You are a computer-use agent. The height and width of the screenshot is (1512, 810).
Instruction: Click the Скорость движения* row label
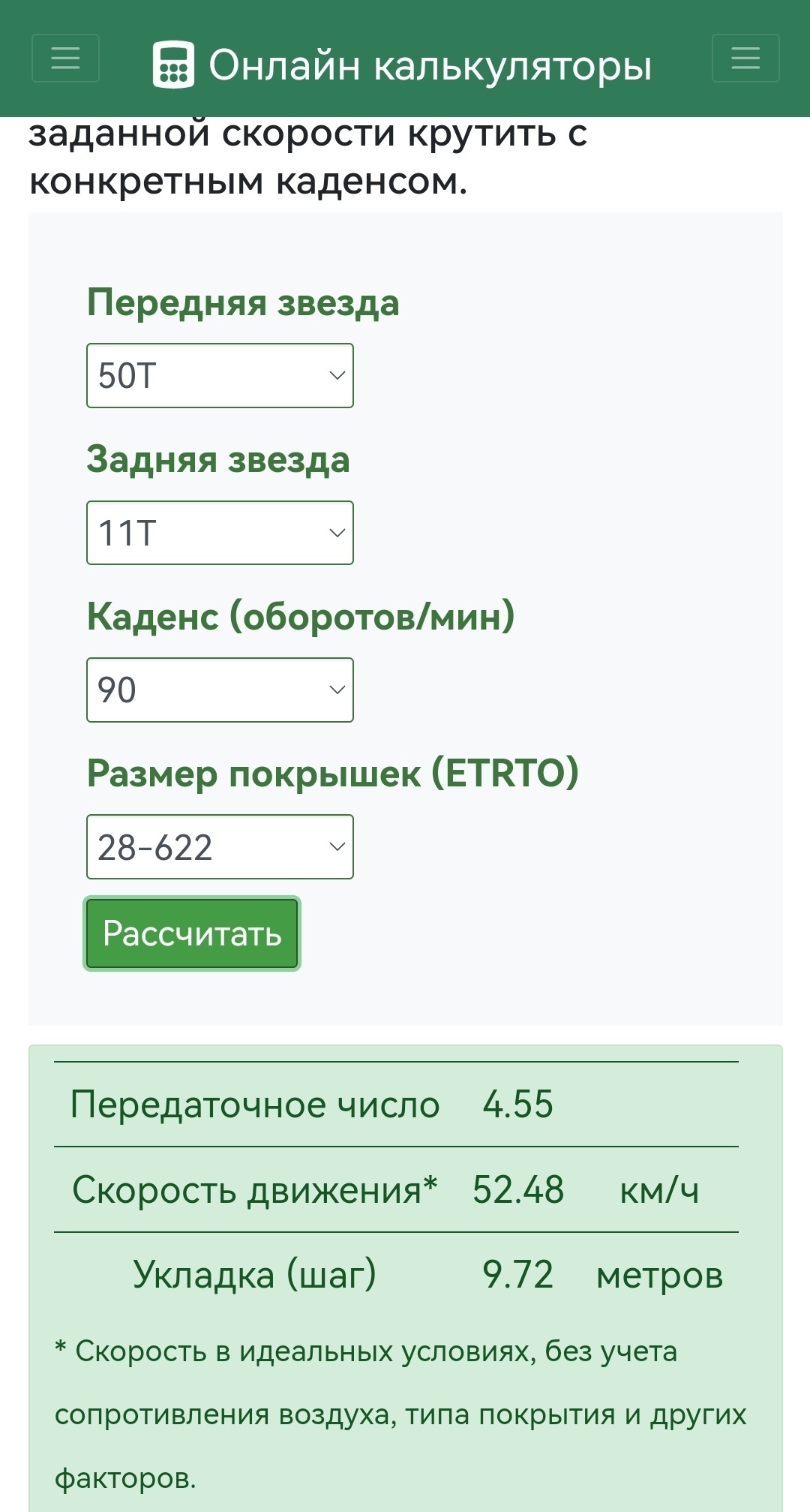click(x=255, y=1190)
